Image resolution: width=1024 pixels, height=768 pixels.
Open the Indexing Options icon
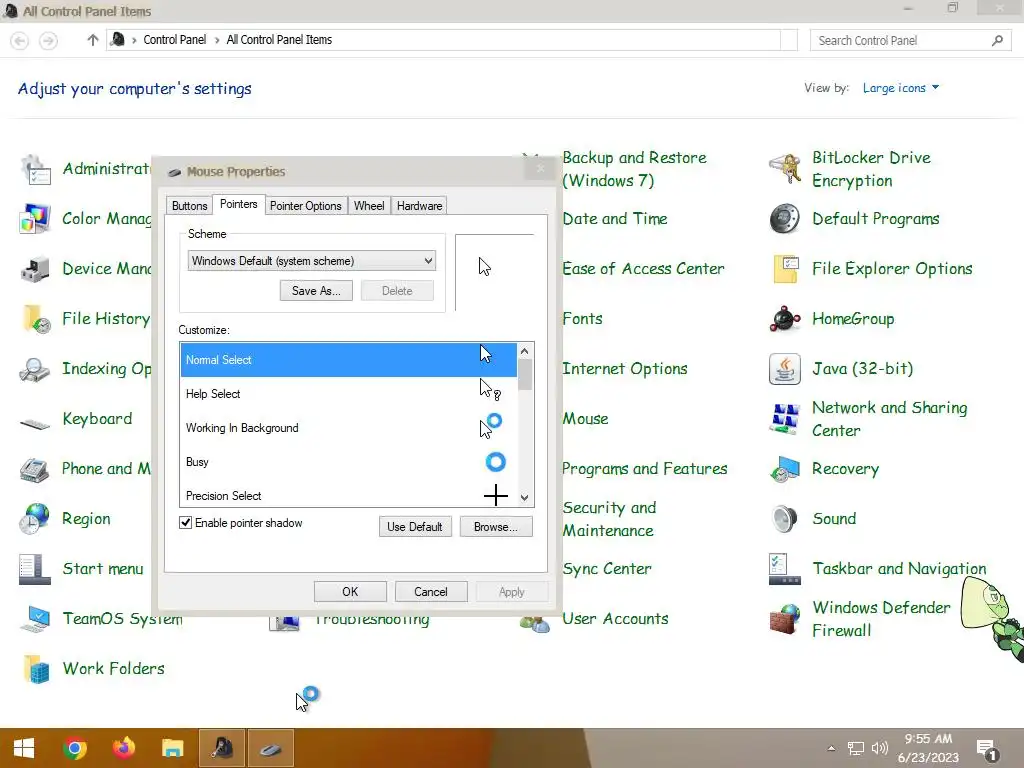pos(35,369)
